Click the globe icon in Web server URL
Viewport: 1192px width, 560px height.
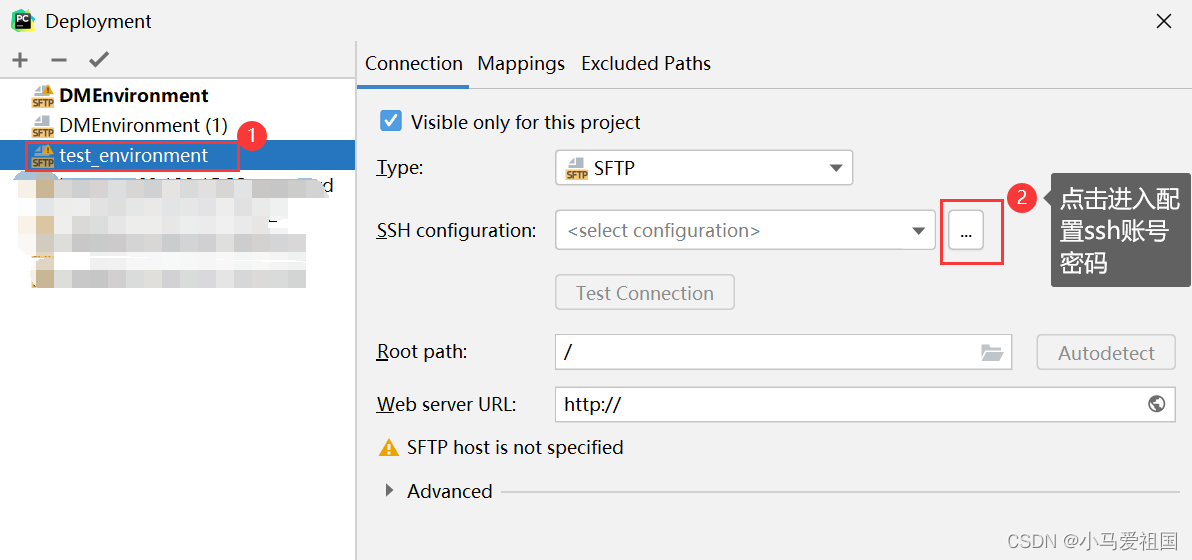1156,404
